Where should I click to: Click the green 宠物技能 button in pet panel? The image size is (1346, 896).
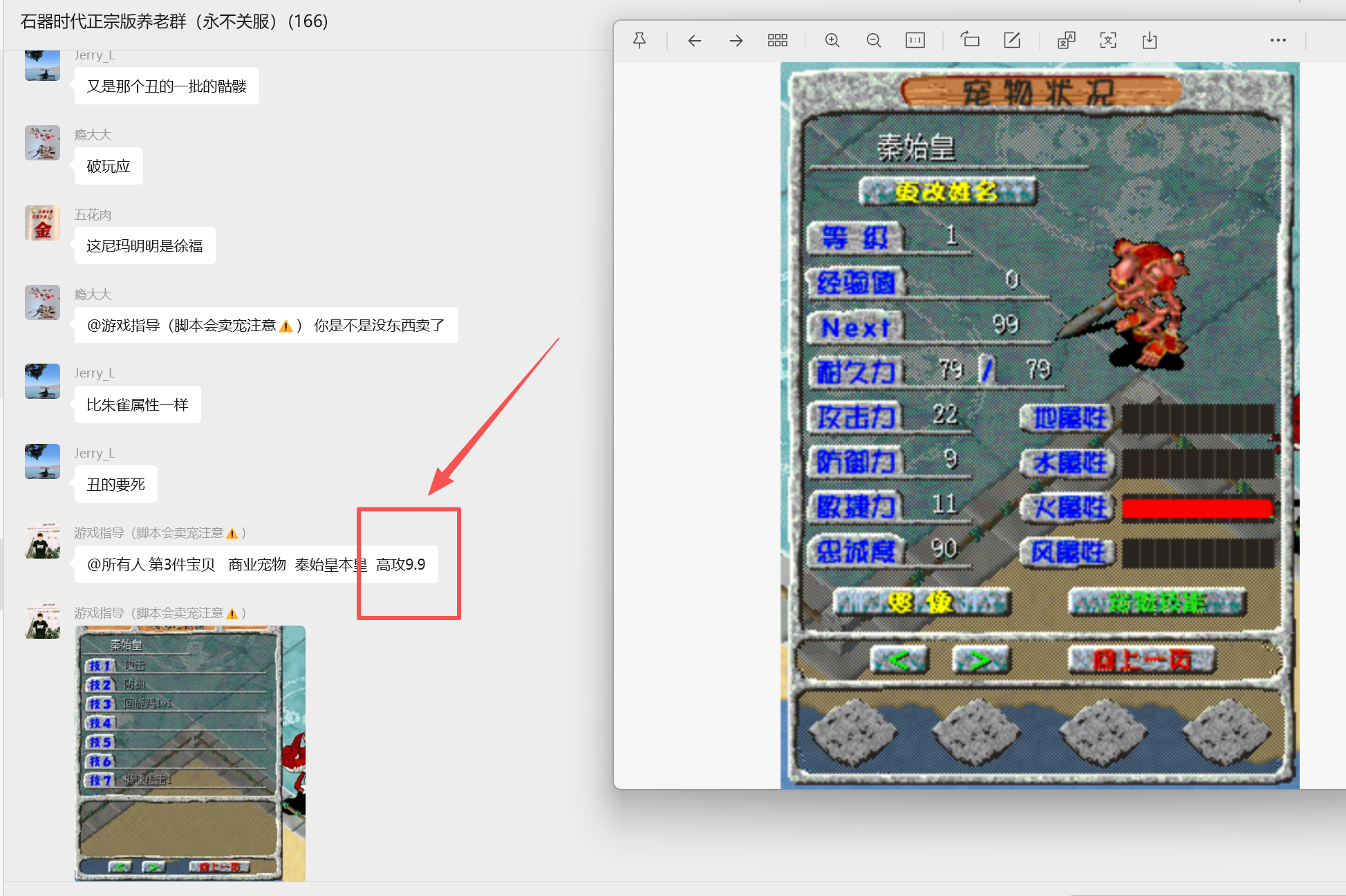pos(1157,602)
